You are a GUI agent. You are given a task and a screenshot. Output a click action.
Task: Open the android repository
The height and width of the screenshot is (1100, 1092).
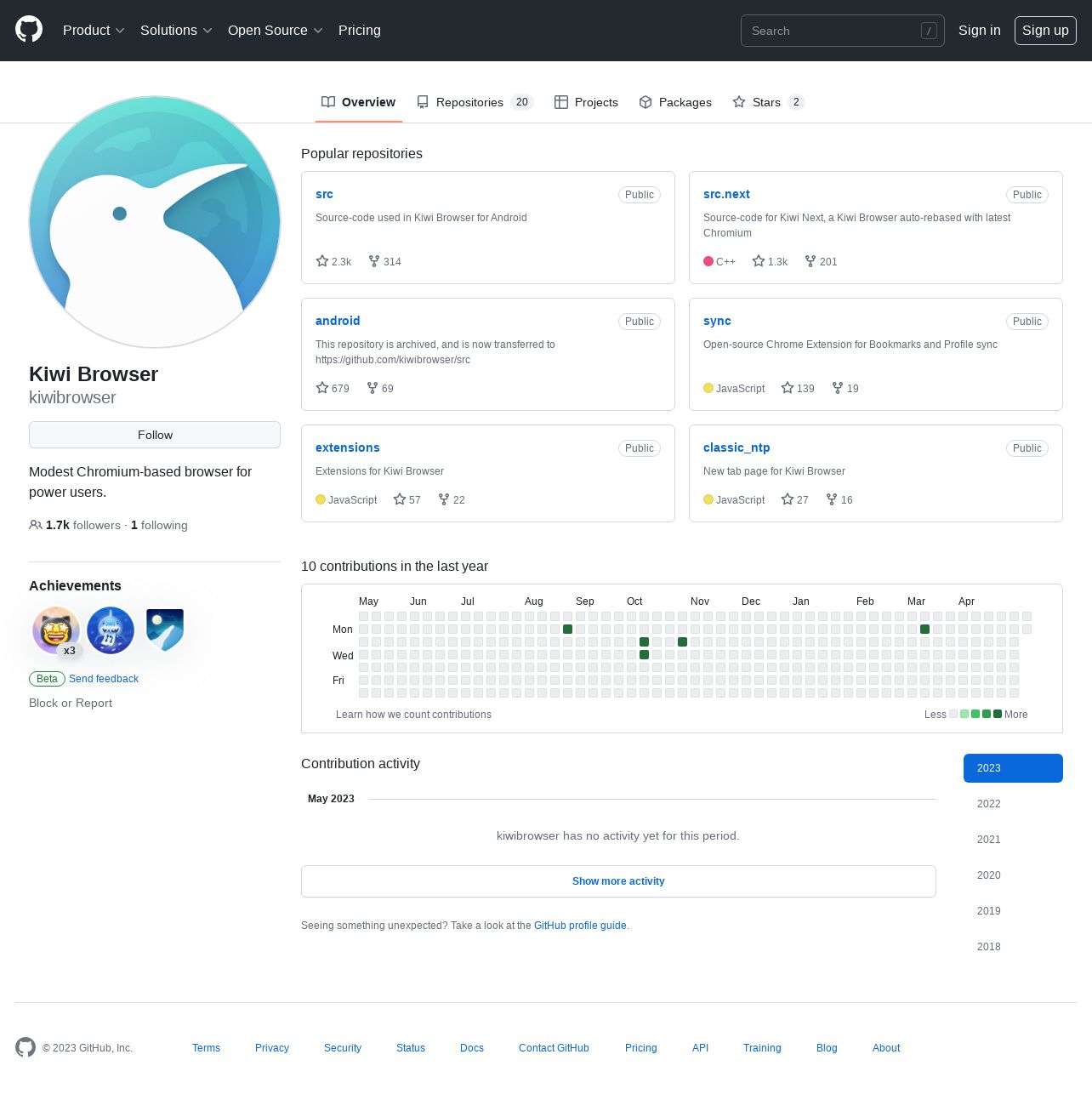(338, 321)
